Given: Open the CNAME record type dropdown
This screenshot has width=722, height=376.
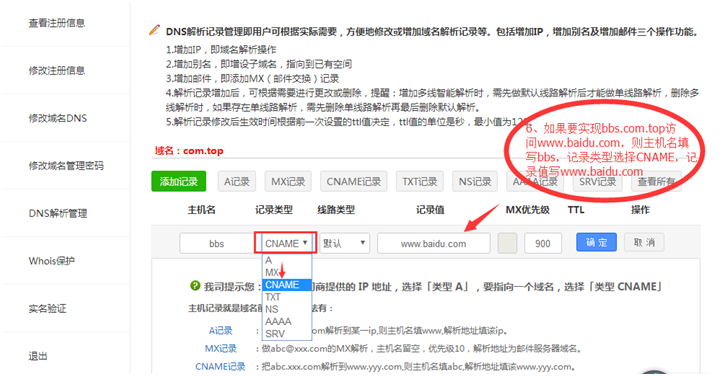Looking at the screenshot, I should 286,243.
